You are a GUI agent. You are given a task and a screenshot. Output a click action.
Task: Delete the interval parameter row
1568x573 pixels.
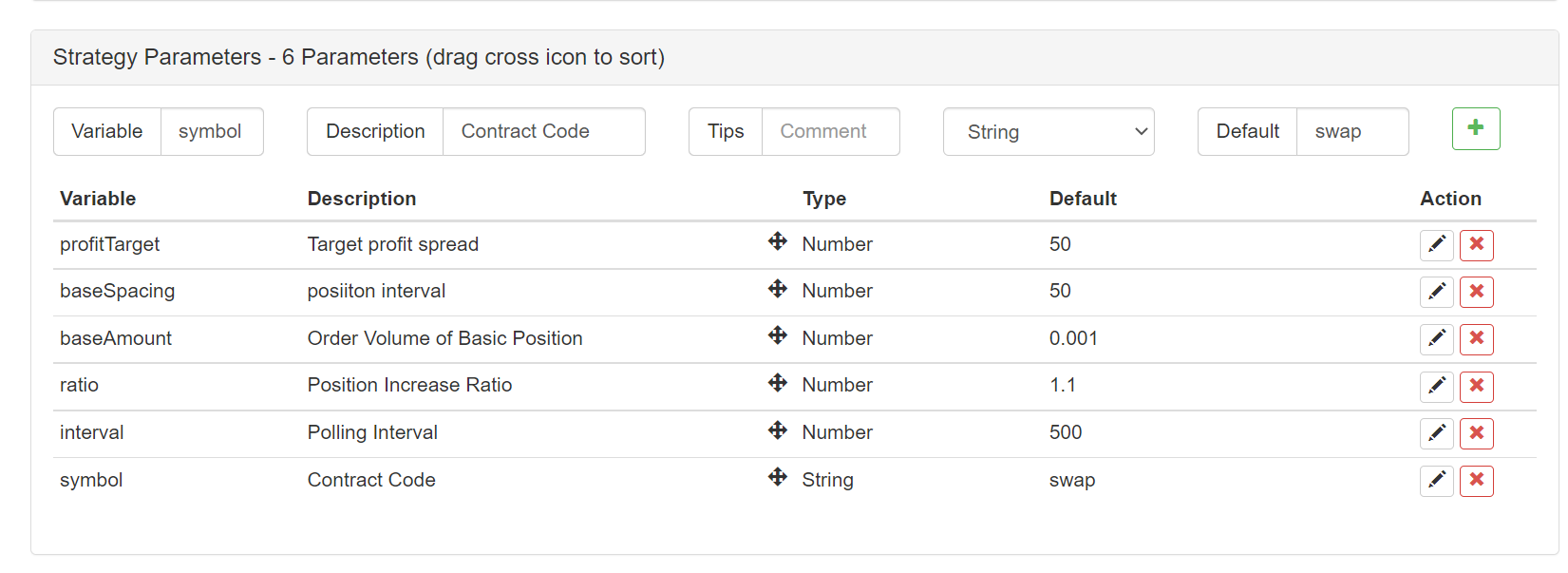pyautogui.click(x=1476, y=433)
